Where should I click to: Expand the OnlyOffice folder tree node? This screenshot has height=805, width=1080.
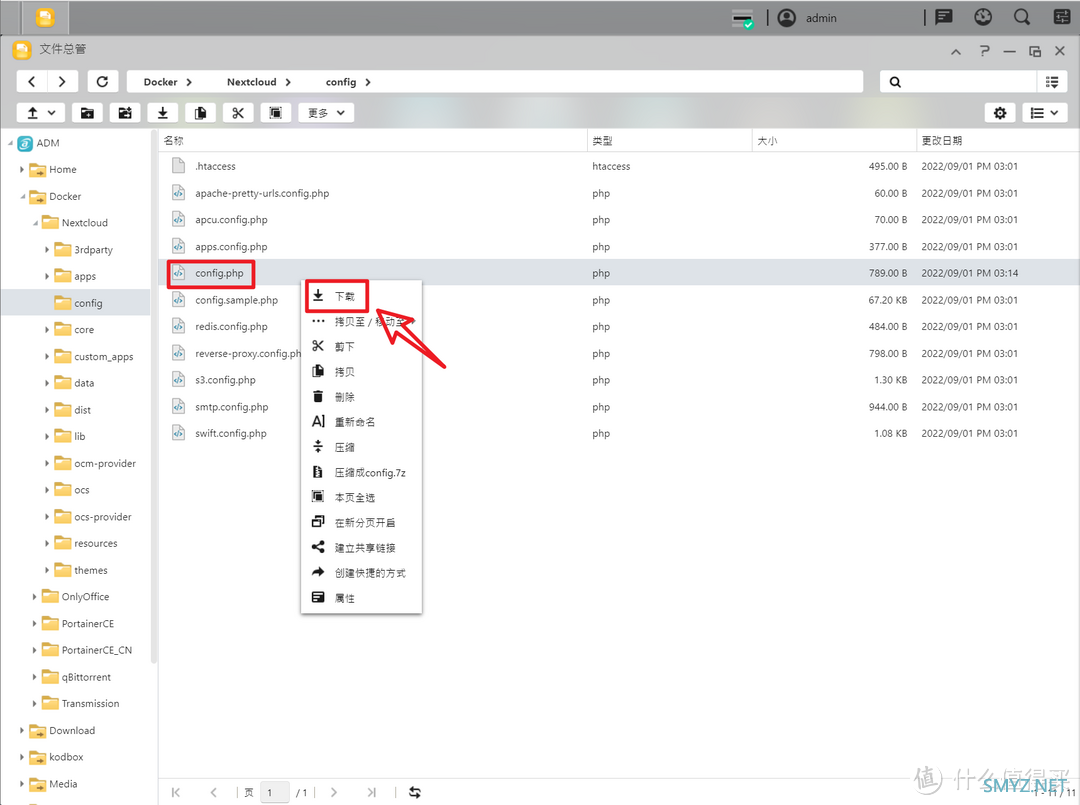34,597
